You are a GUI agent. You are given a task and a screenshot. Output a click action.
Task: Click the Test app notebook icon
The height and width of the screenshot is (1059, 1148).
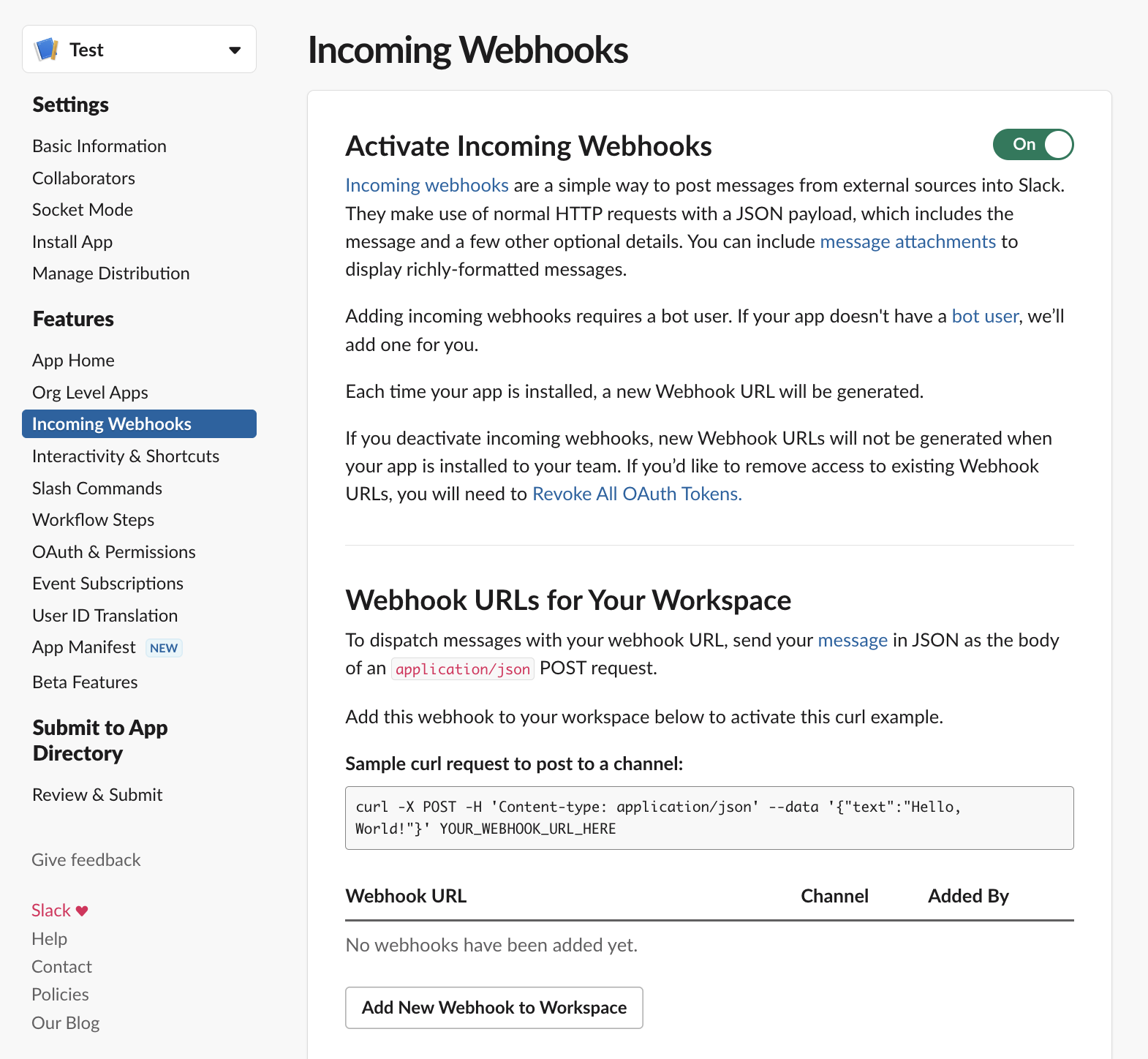point(47,50)
